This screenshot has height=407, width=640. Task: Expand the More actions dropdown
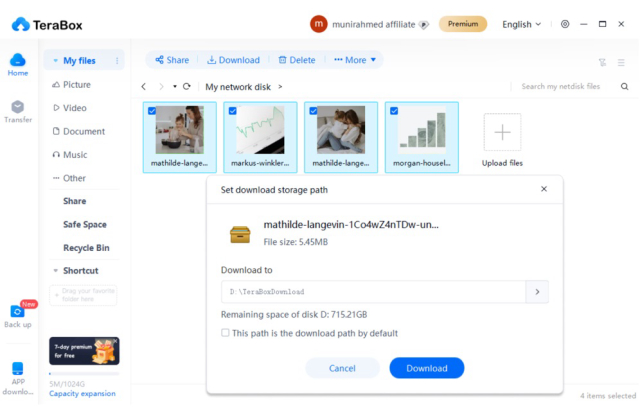click(355, 60)
